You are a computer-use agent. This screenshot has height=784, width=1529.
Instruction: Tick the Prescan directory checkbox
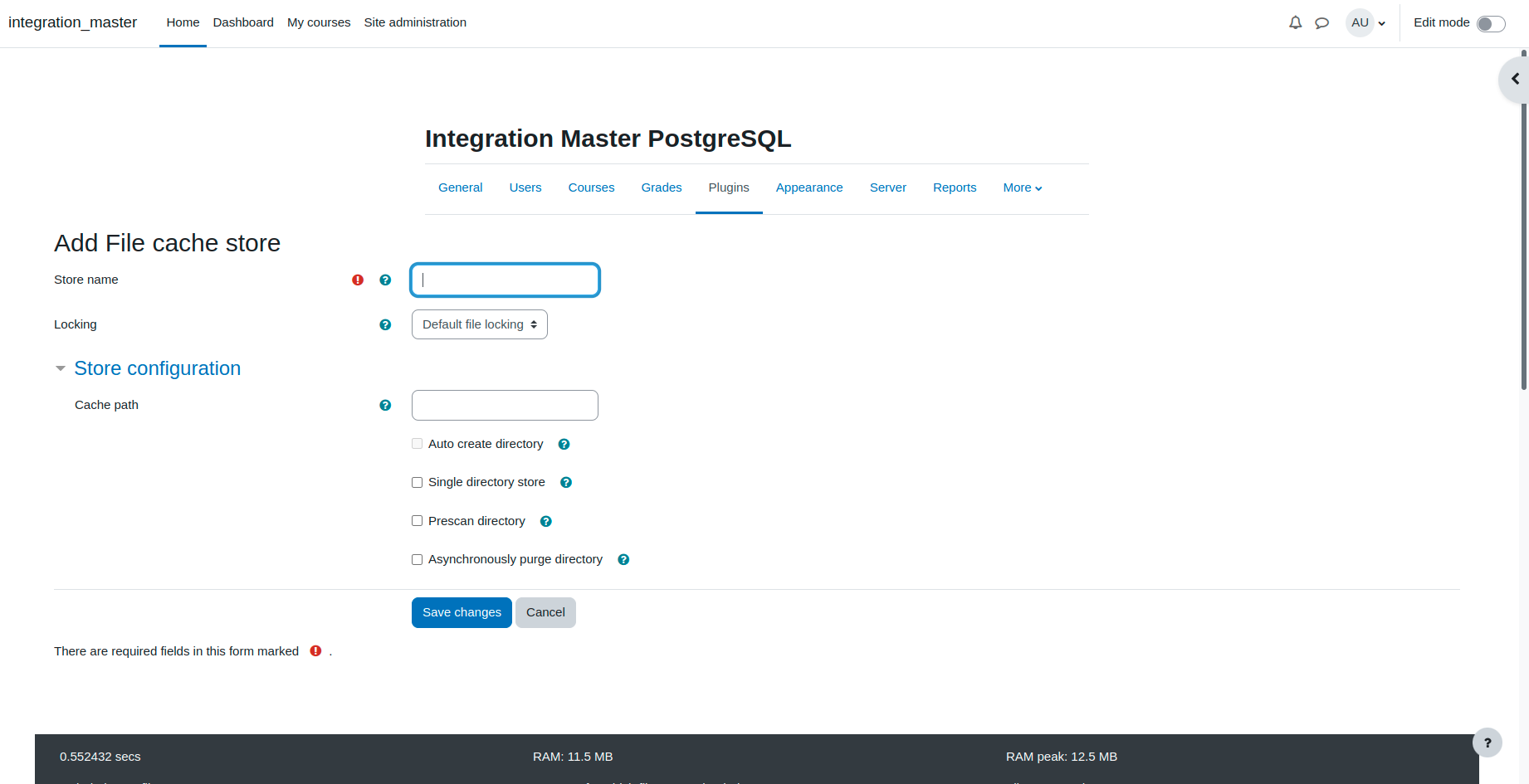[418, 521]
